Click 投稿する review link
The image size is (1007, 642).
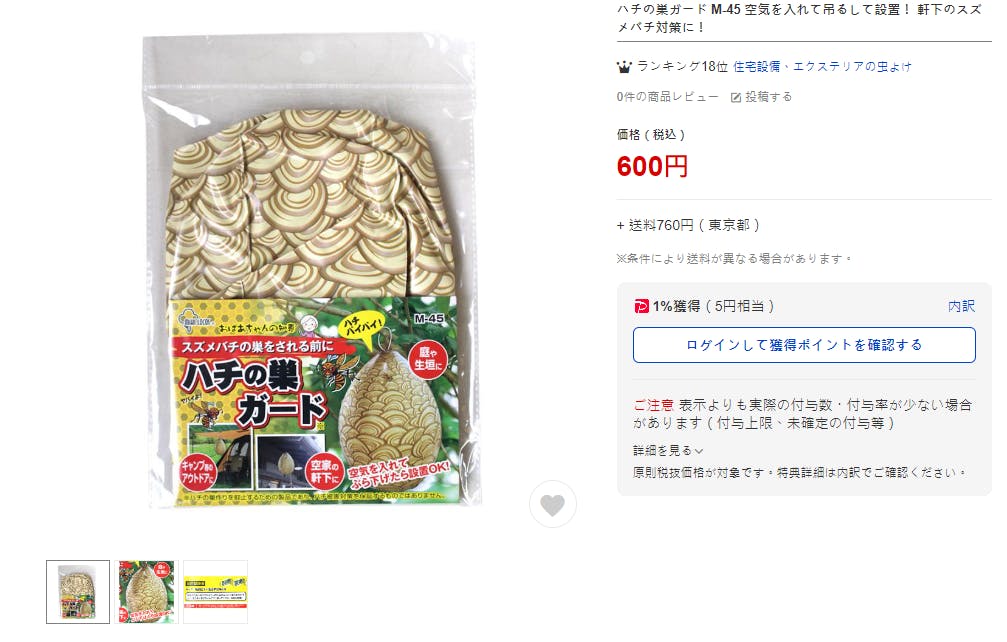coord(768,97)
